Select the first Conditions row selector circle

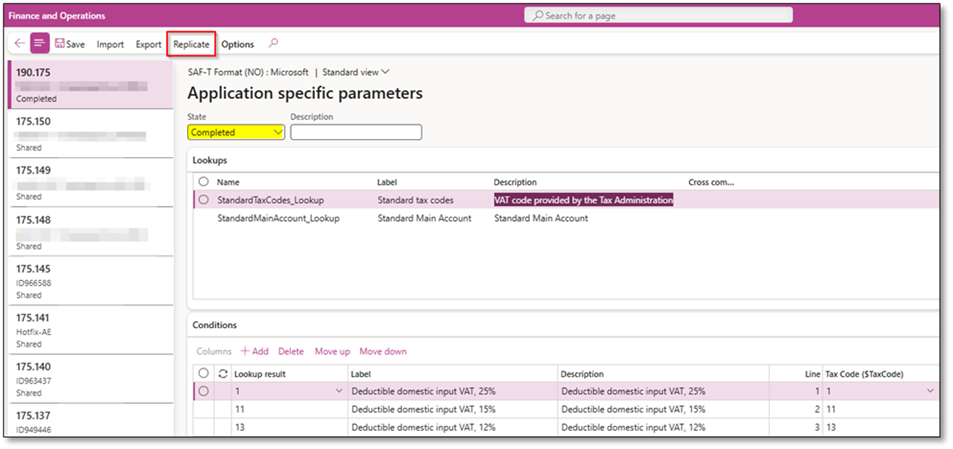(204, 391)
